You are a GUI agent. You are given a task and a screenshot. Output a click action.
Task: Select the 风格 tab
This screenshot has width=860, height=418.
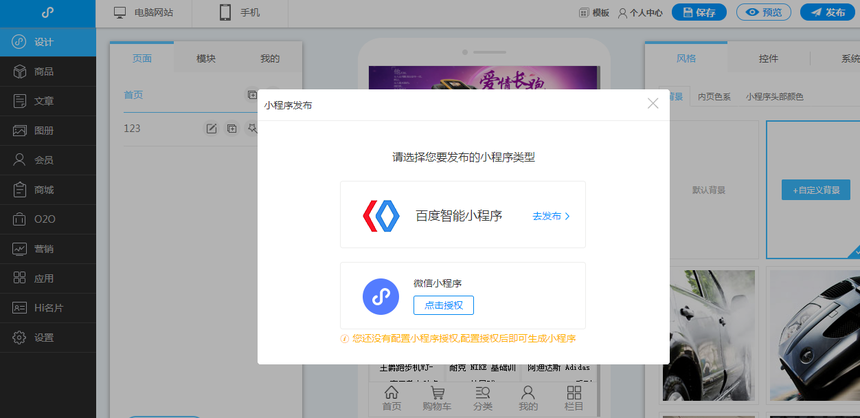tap(686, 58)
